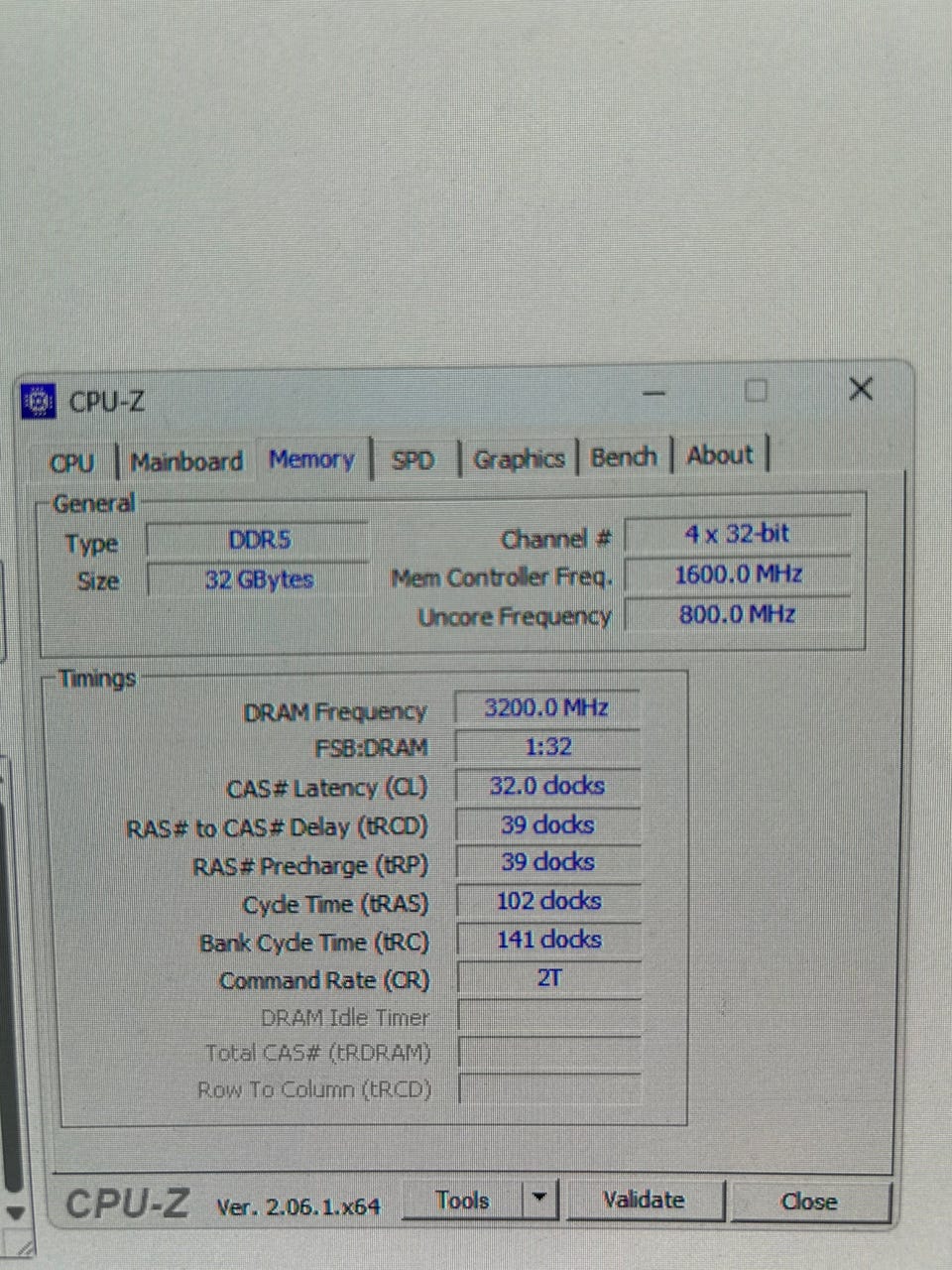Open the SPD tab
Viewport: 952px width, 1270px height.
click(413, 460)
